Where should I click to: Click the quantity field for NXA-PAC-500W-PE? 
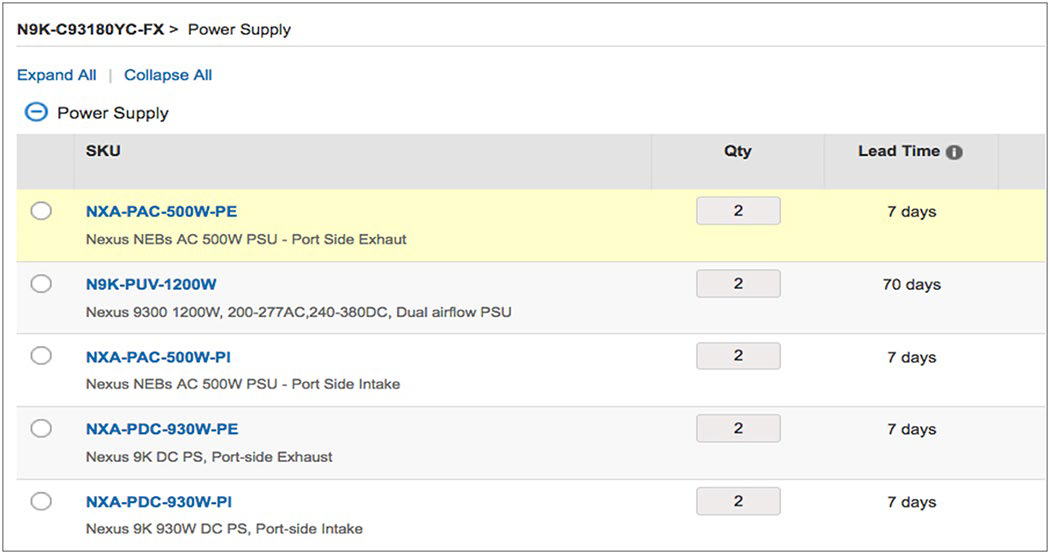(738, 211)
